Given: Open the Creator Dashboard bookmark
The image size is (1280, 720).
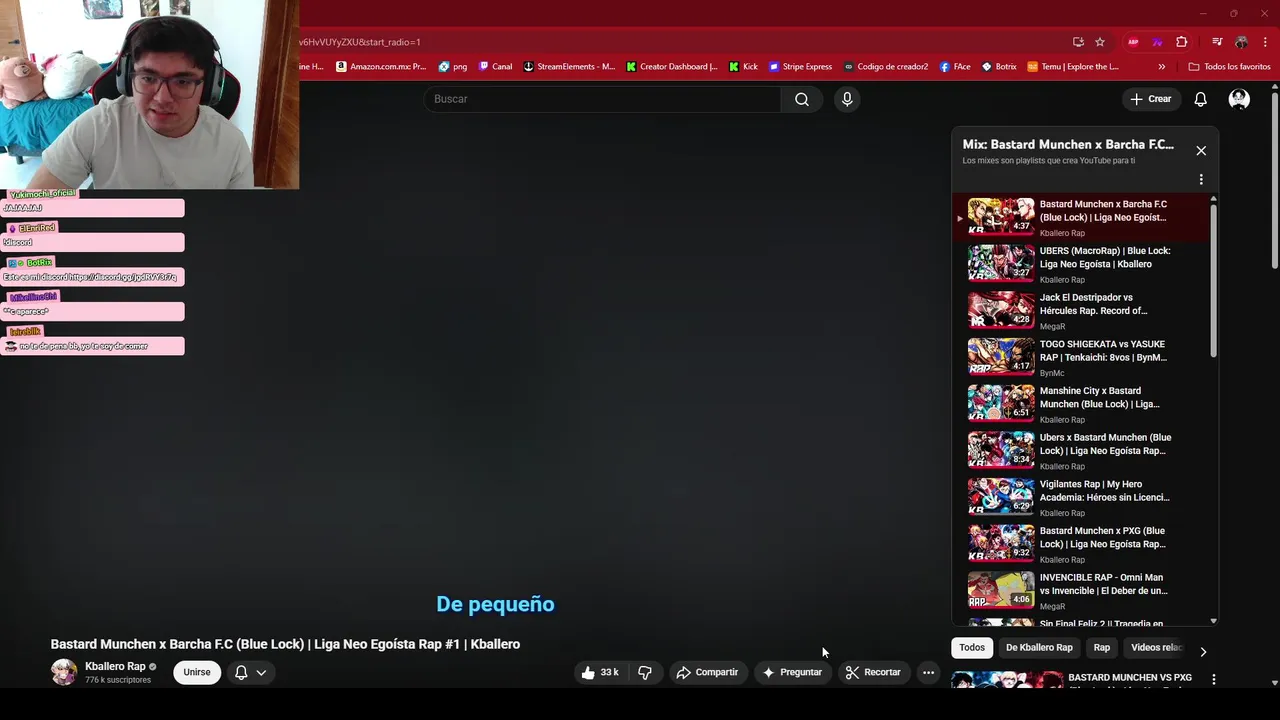Looking at the screenshot, I should (x=672, y=67).
